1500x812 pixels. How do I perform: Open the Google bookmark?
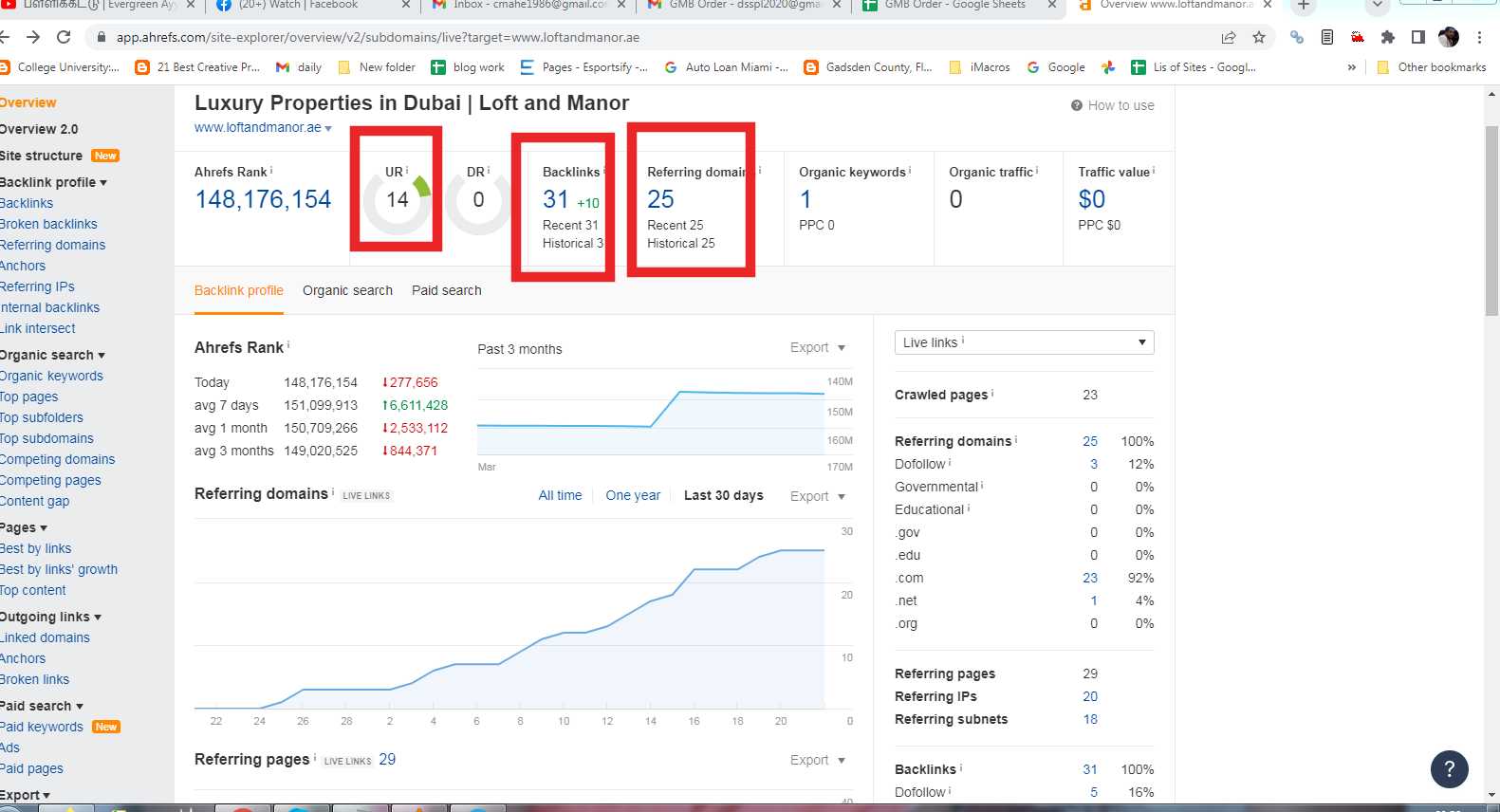point(1056,67)
